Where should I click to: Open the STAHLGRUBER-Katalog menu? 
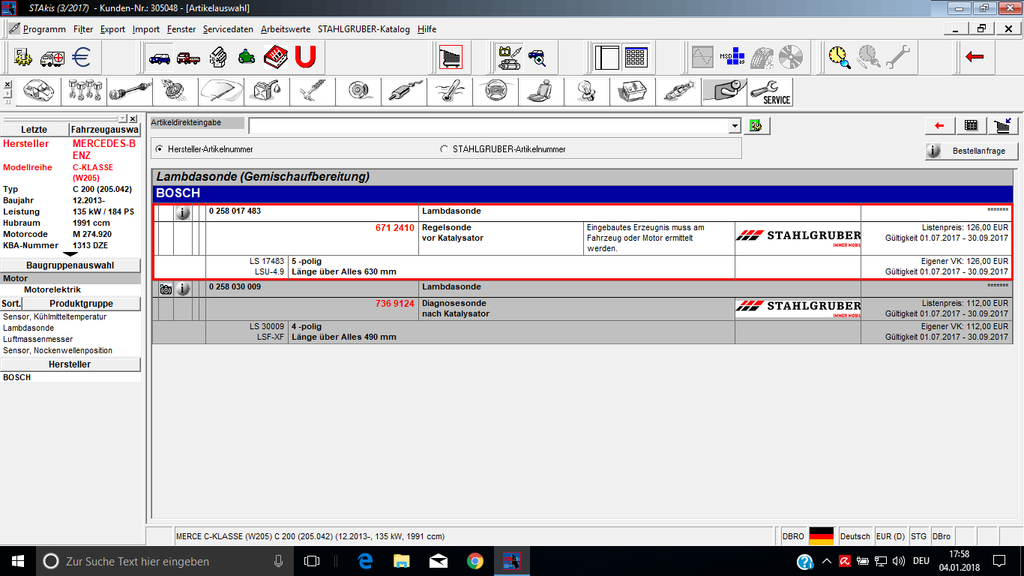(x=364, y=29)
